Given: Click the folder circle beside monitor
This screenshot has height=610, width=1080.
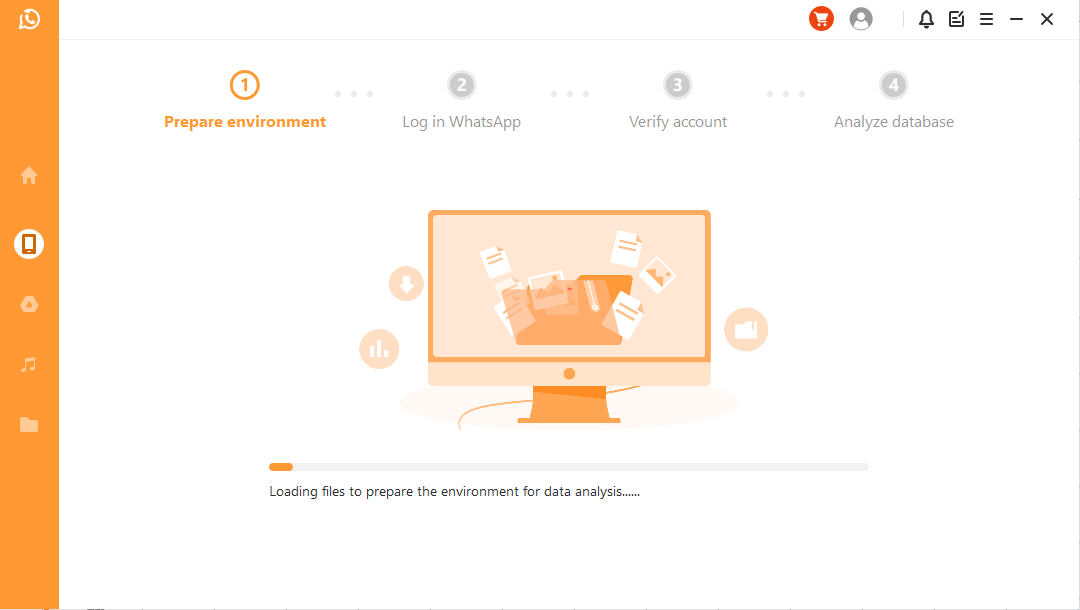Looking at the screenshot, I should pyautogui.click(x=746, y=329).
